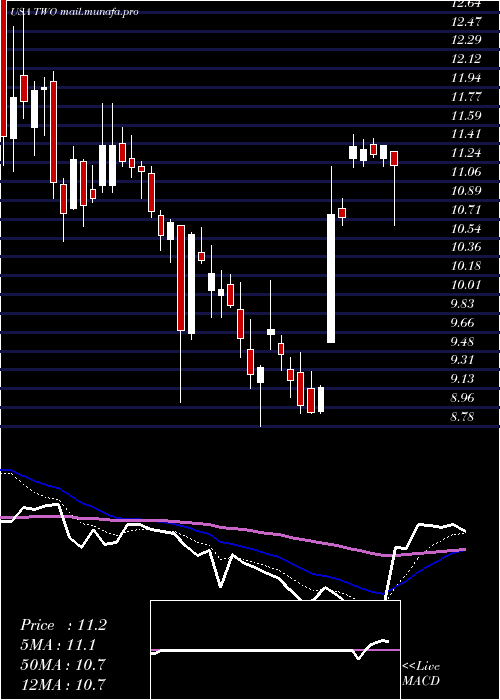Click the 12.29 price axis label
The image size is (500, 700).
tap(466, 40)
